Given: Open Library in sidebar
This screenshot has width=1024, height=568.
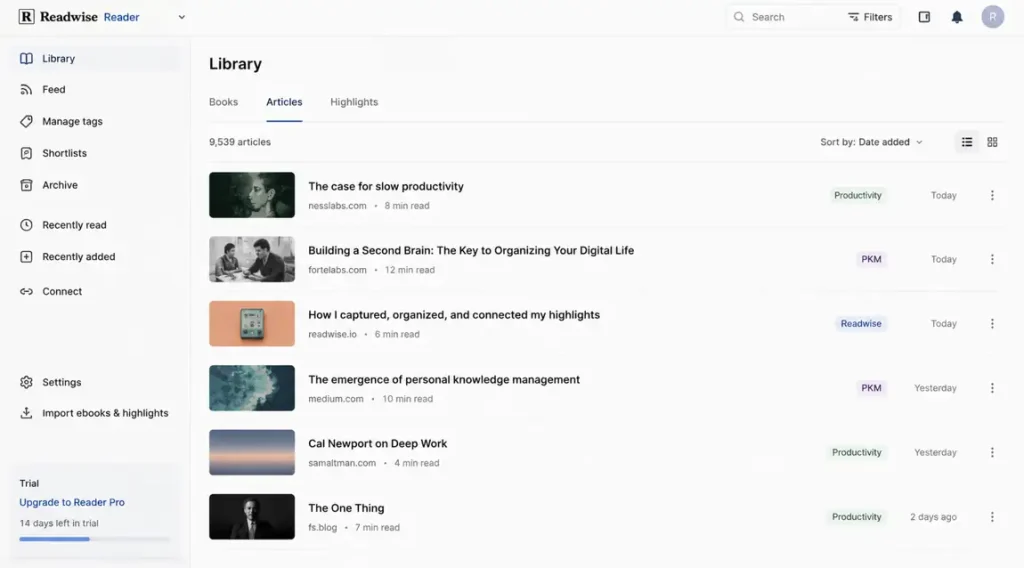Looking at the screenshot, I should (x=96, y=59).
